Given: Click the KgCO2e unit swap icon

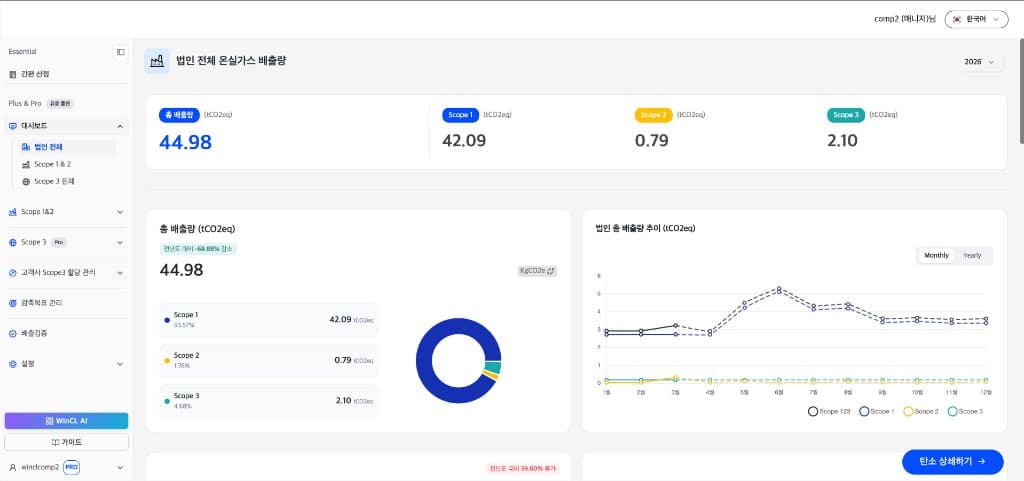Looking at the screenshot, I should point(551,271).
